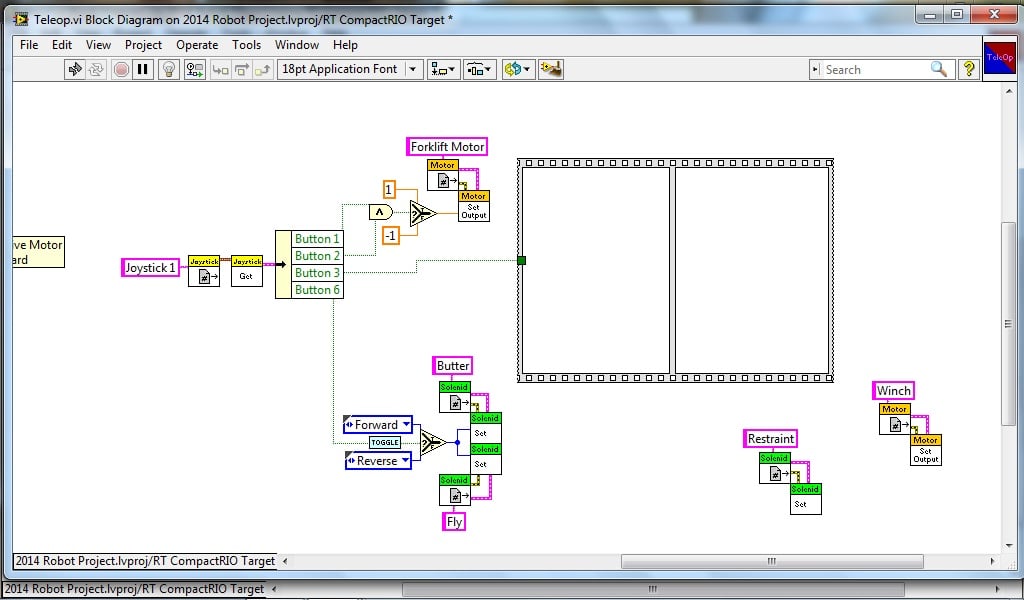The image size is (1024, 600).
Task: Click the vertical scrollbar down arrow
Action: [1009, 546]
